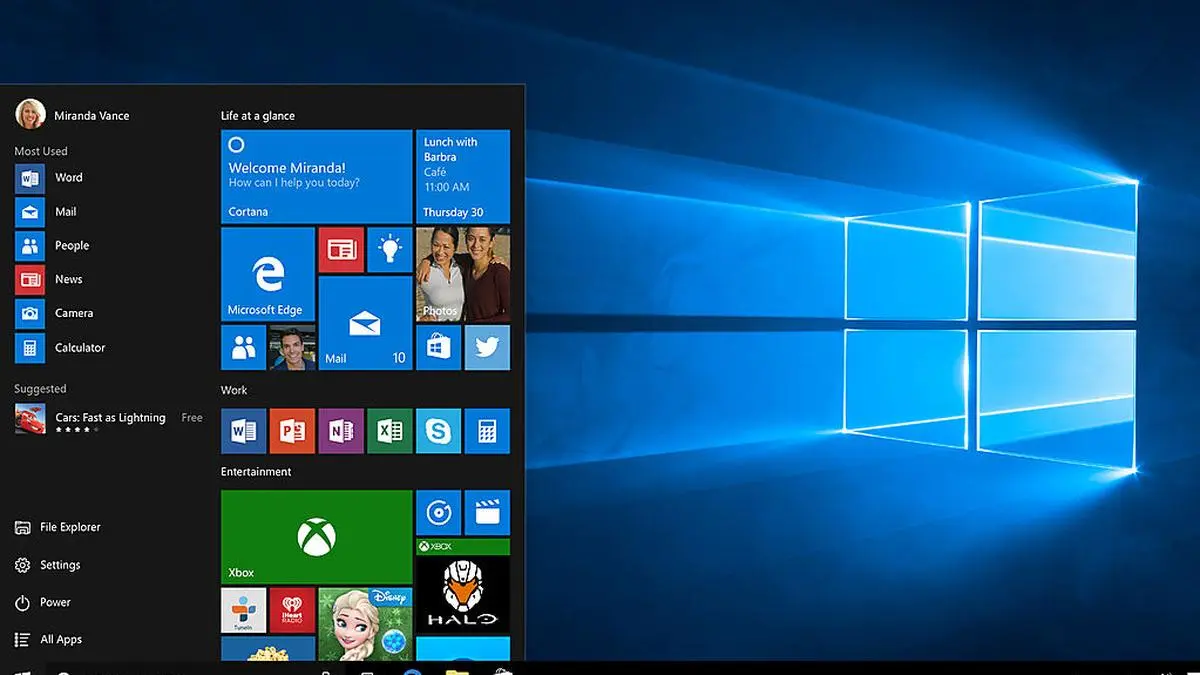This screenshot has height=675, width=1200.
Task: Open Settings from the Start menu
Action: point(60,565)
